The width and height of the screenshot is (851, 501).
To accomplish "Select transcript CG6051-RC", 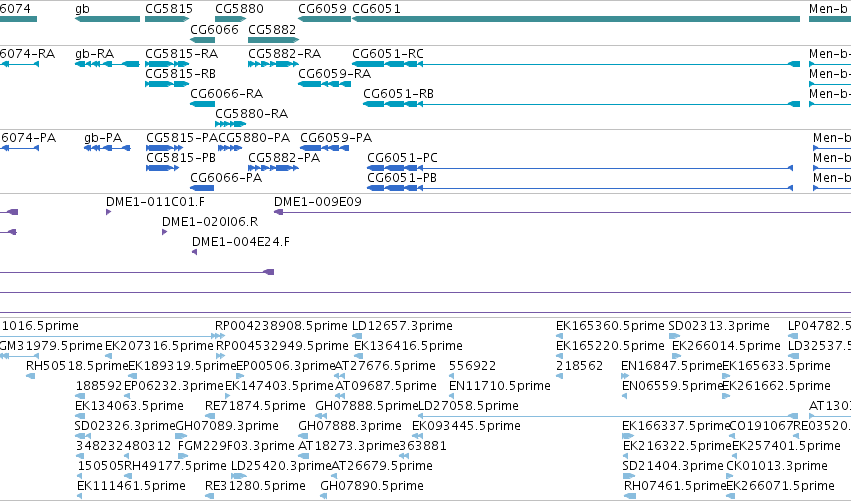I will tap(576, 64).
